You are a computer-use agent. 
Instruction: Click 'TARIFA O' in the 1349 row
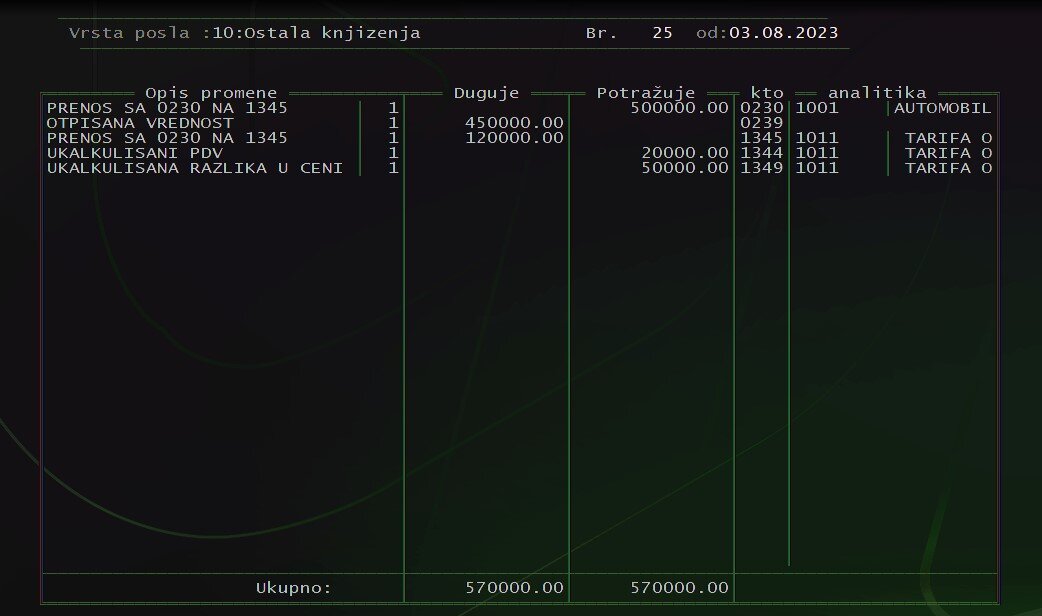click(948, 167)
